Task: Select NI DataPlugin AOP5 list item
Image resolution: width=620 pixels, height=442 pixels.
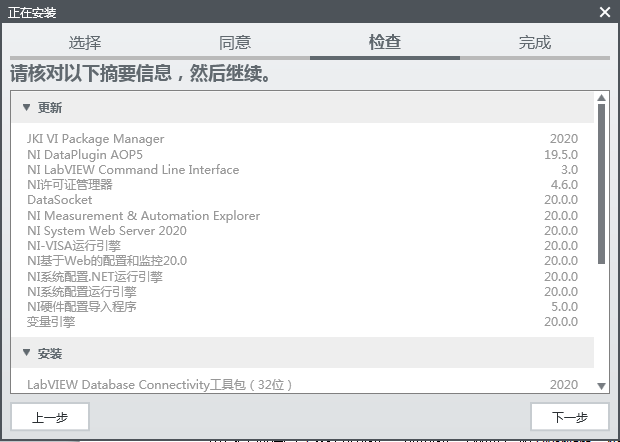Action: [85, 155]
